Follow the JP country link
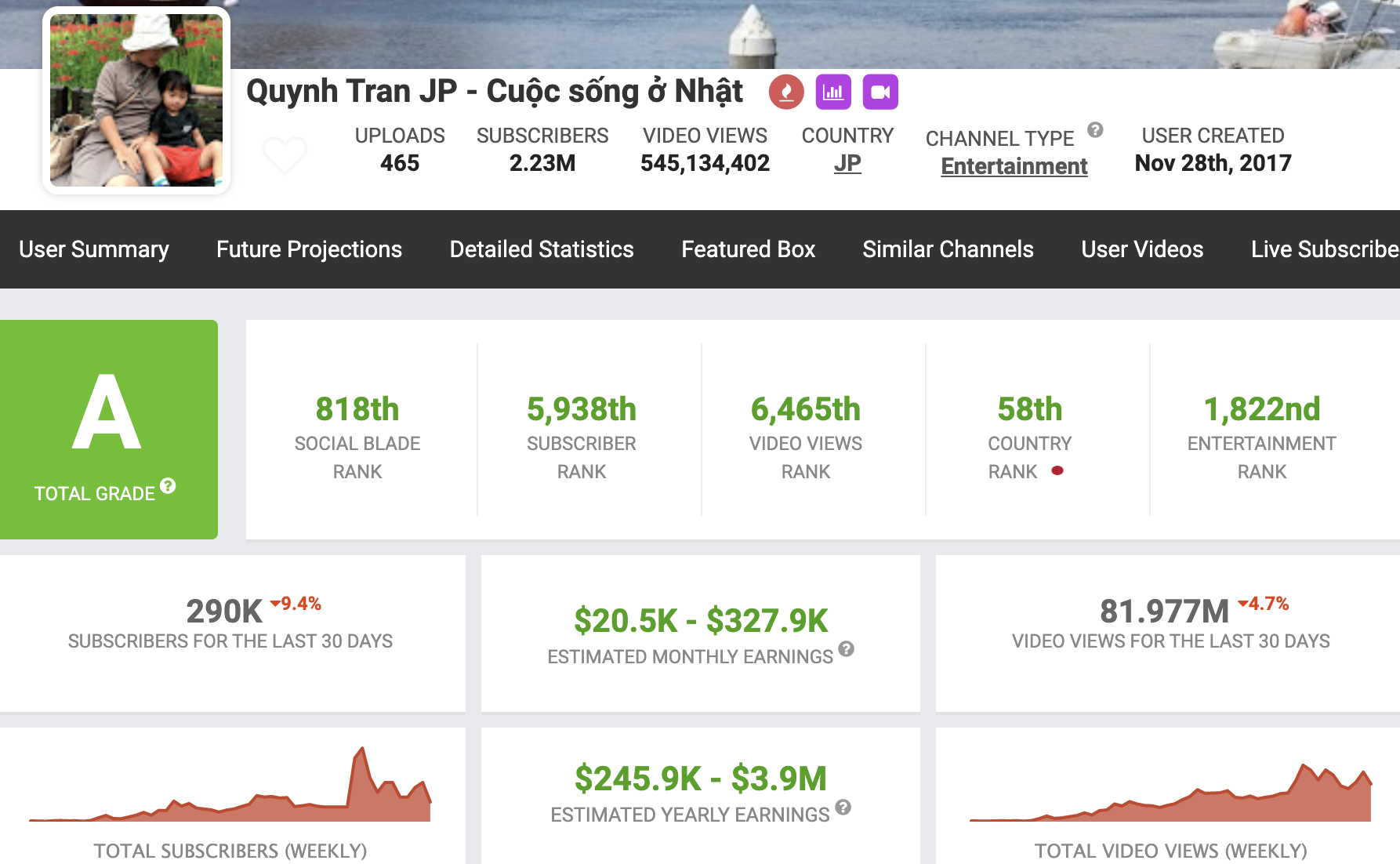 pyautogui.click(x=847, y=163)
